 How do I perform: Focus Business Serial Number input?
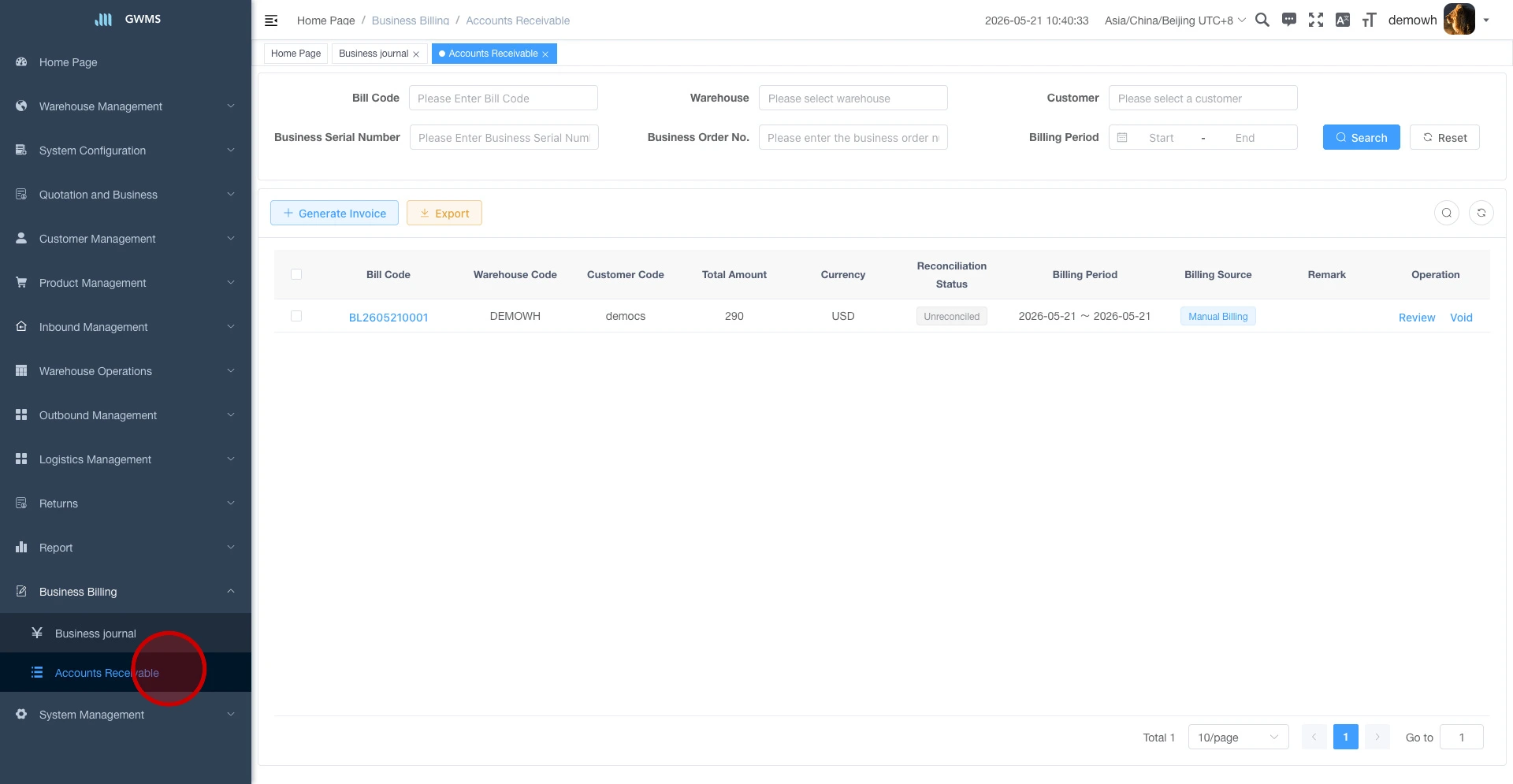pos(504,137)
